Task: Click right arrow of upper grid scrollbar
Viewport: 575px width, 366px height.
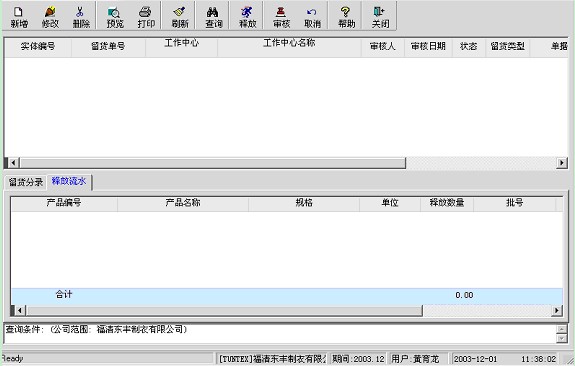Action: coord(561,162)
